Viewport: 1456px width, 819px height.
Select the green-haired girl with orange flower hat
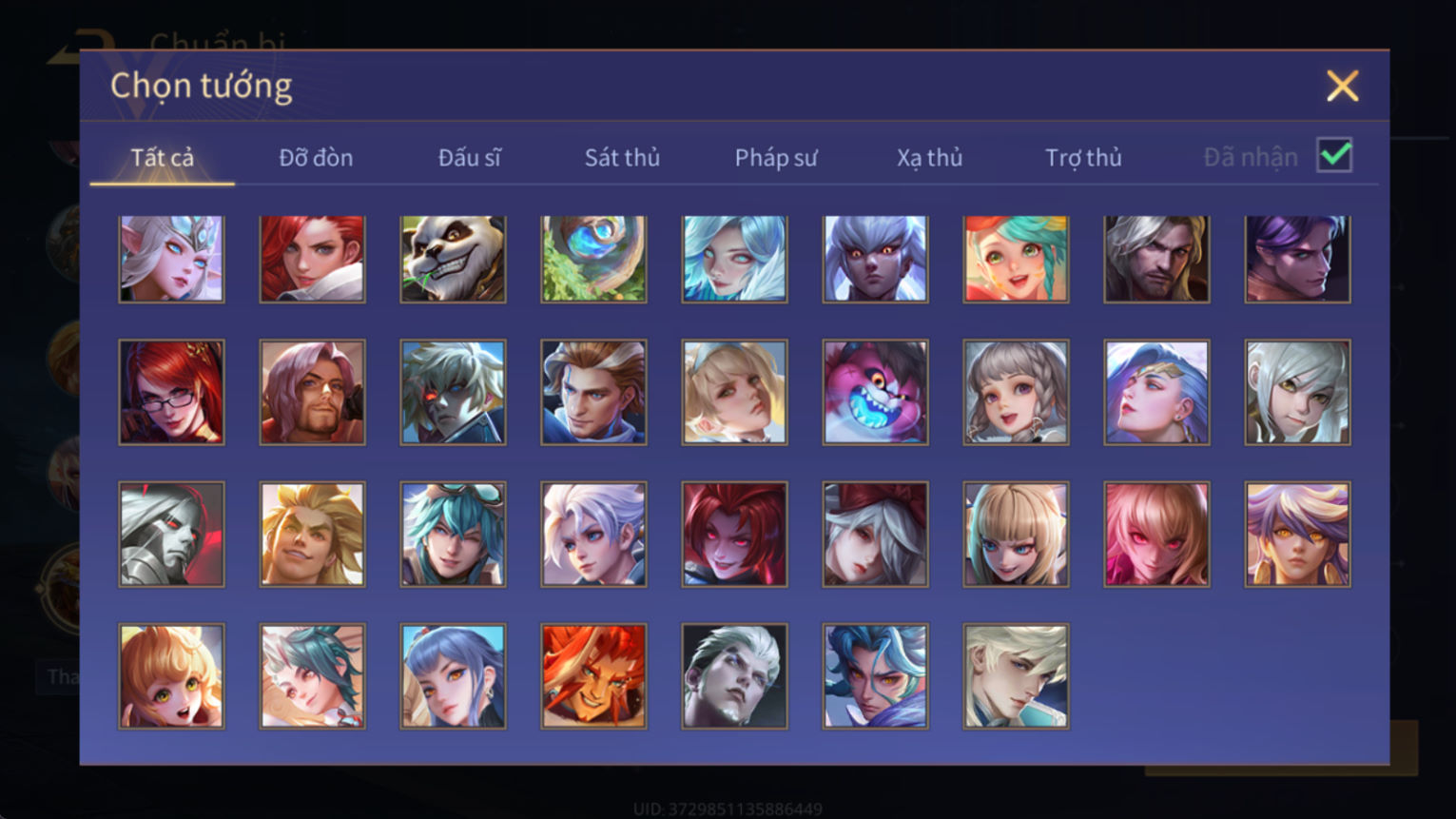[1016, 259]
